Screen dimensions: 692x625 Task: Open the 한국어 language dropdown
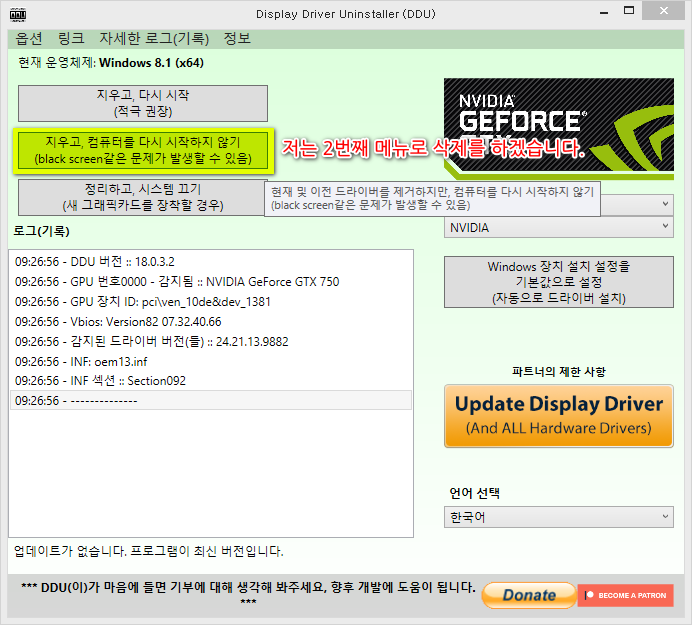click(559, 517)
